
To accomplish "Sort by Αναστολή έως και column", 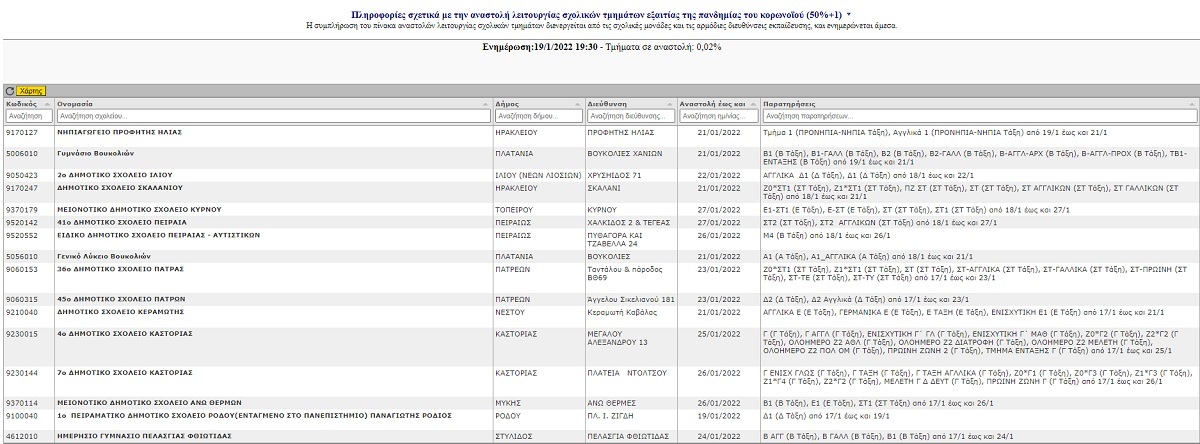I will point(712,103).
